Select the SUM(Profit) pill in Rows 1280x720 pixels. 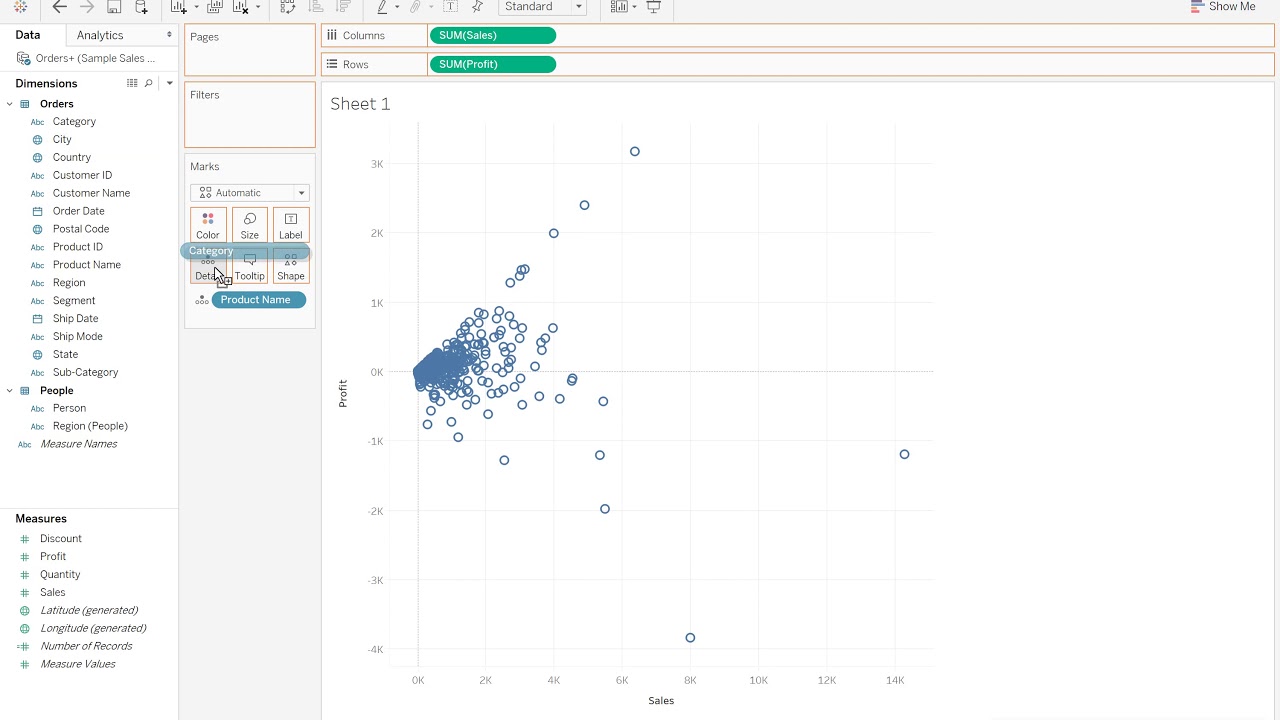pyautogui.click(x=492, y=64)
